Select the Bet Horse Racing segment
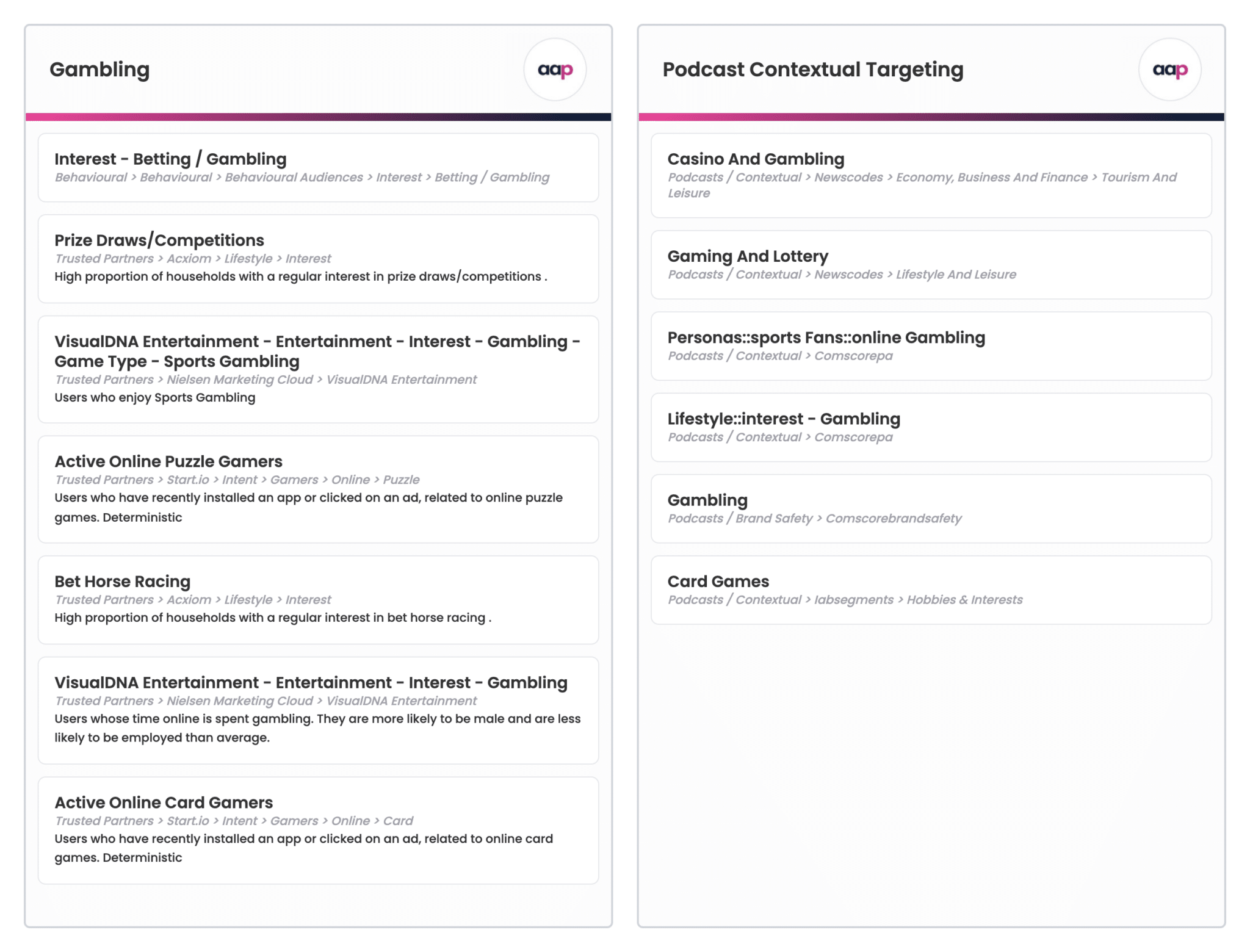 click(318, 600)
